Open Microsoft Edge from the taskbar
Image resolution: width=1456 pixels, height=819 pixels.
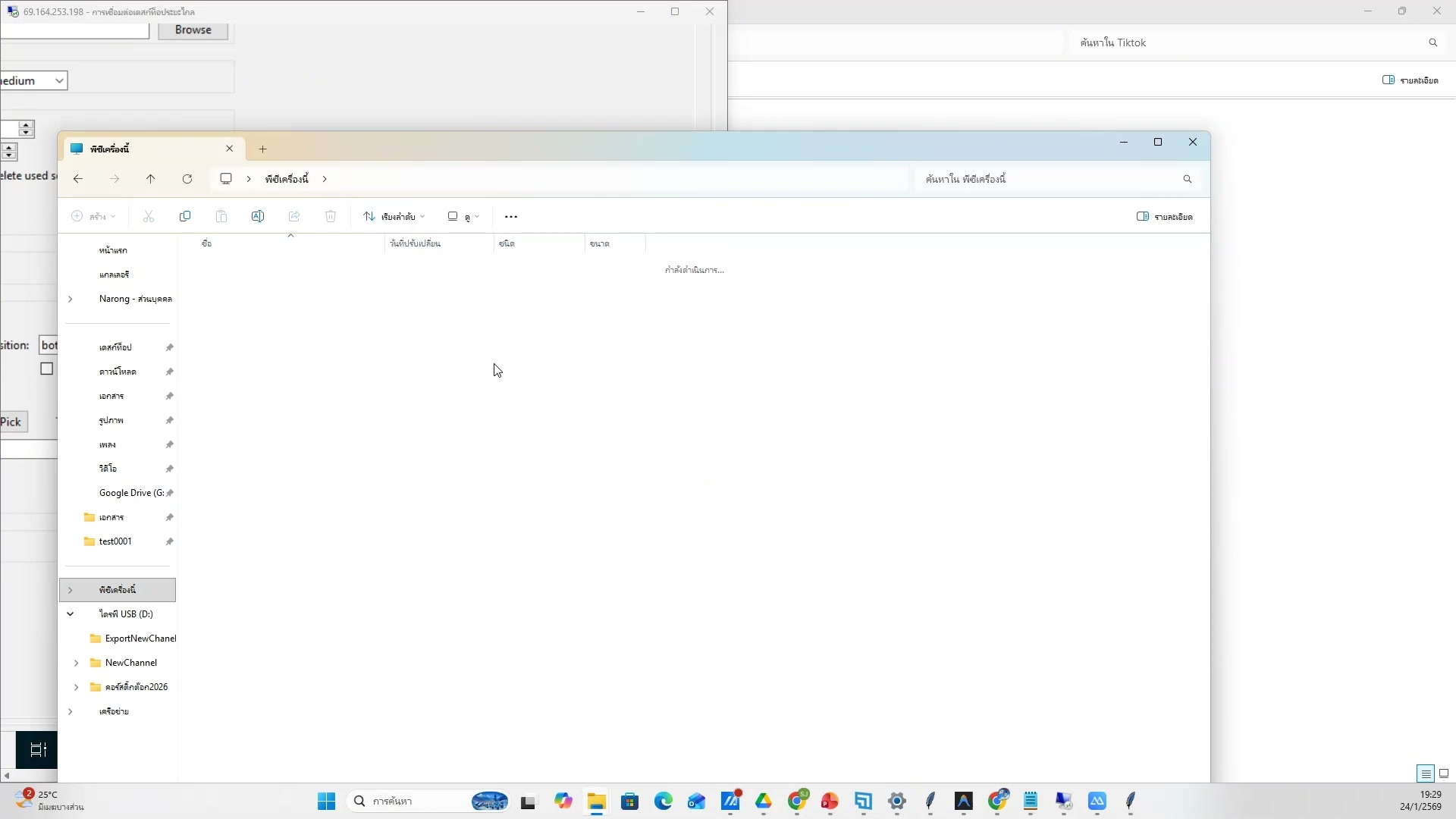pos(664,802)
